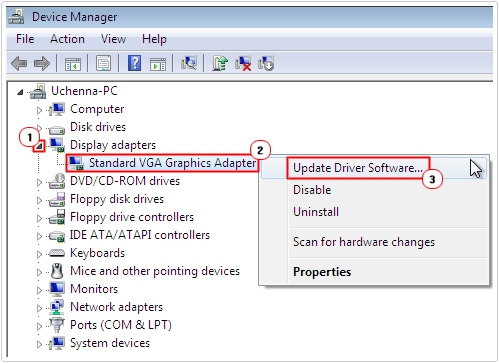Click the Disable device down-arrow icon
499x363 pixels.
(266, 63)
